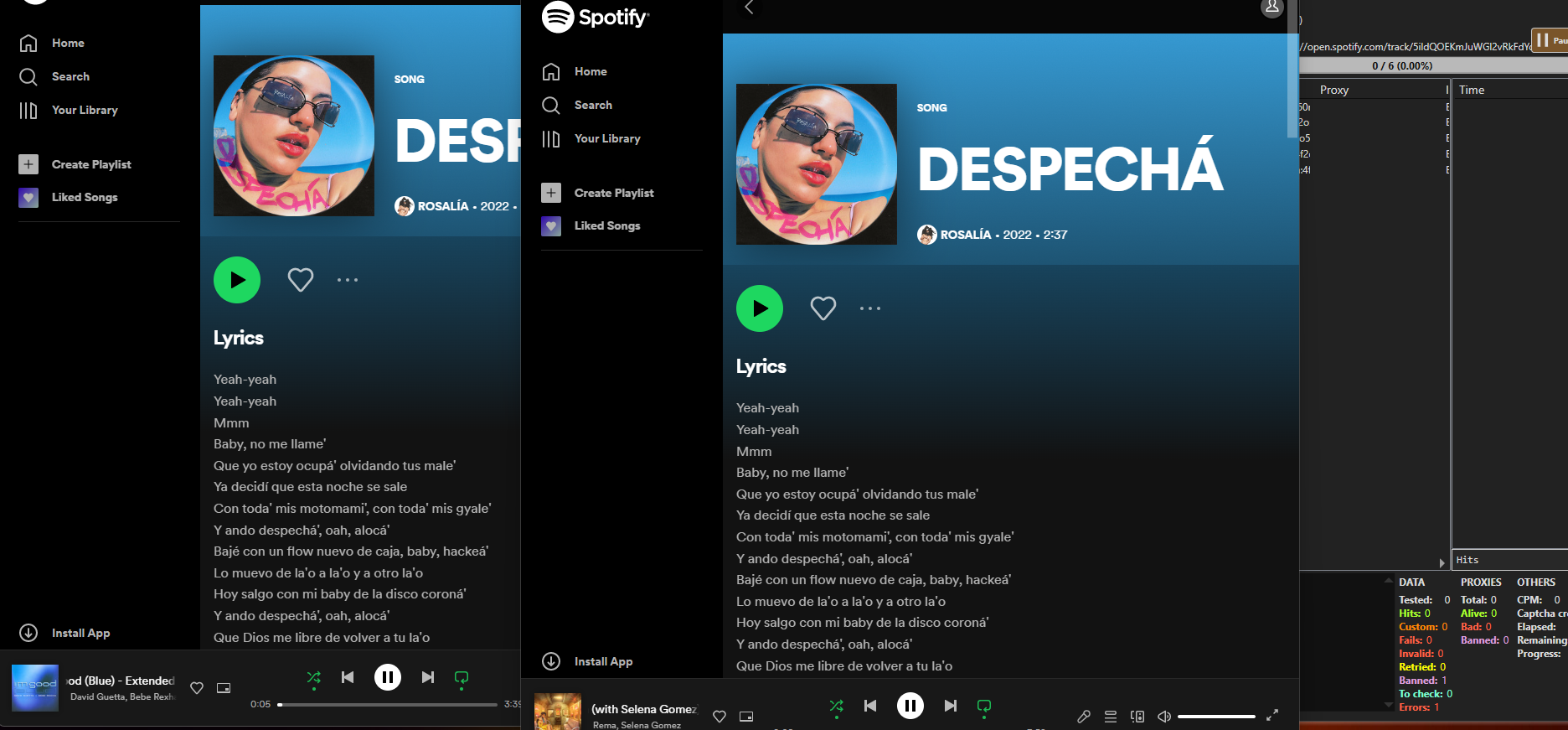The image size is (1568, 730).
Task: Click the David Guetta now-playing cover thumbnail
Action: pyautogui.click(x=35, y=688)
